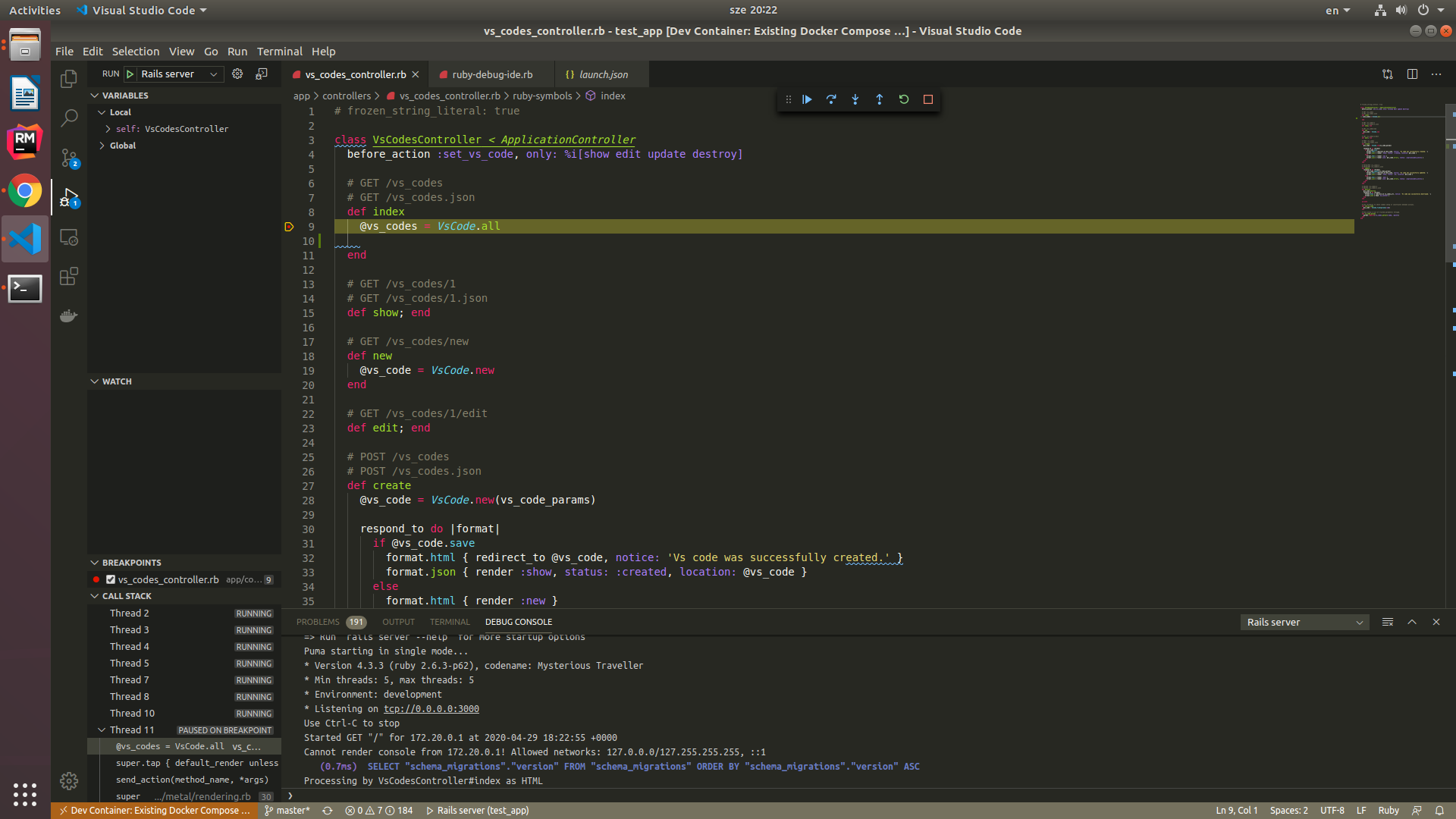Open the Rails server launch configuration dropdown
Screen dimensions: 1456x819
pyautogui.click(x=180, y=74)
